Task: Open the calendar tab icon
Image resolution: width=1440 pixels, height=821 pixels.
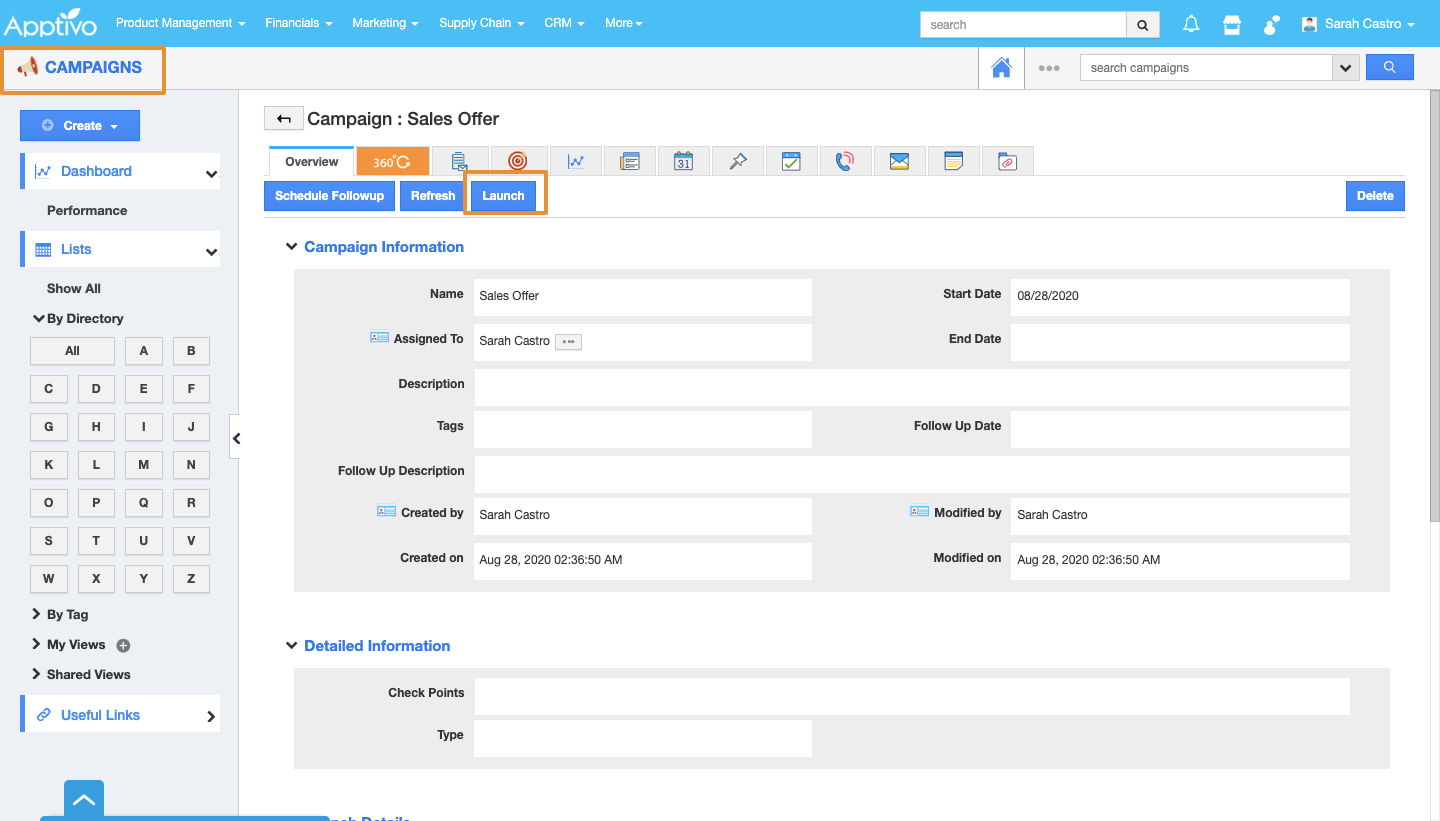Action: [x=683, y=161]
